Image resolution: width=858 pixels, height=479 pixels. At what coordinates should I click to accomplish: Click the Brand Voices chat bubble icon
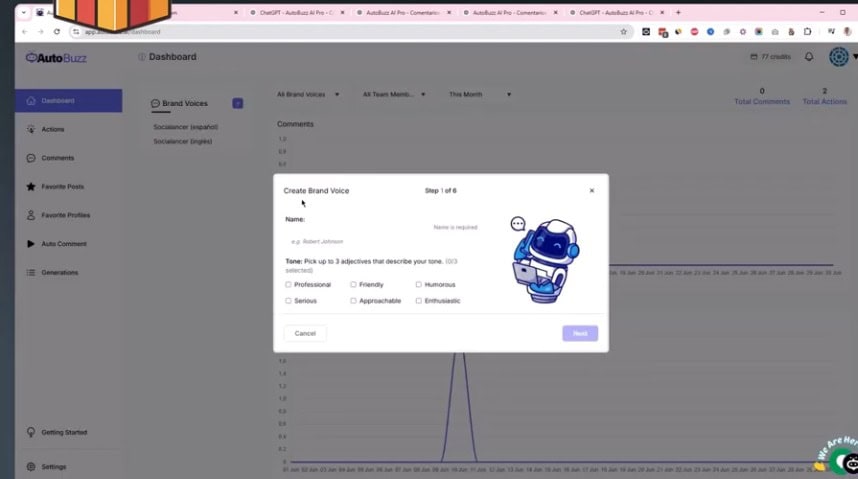coord(155,103)
